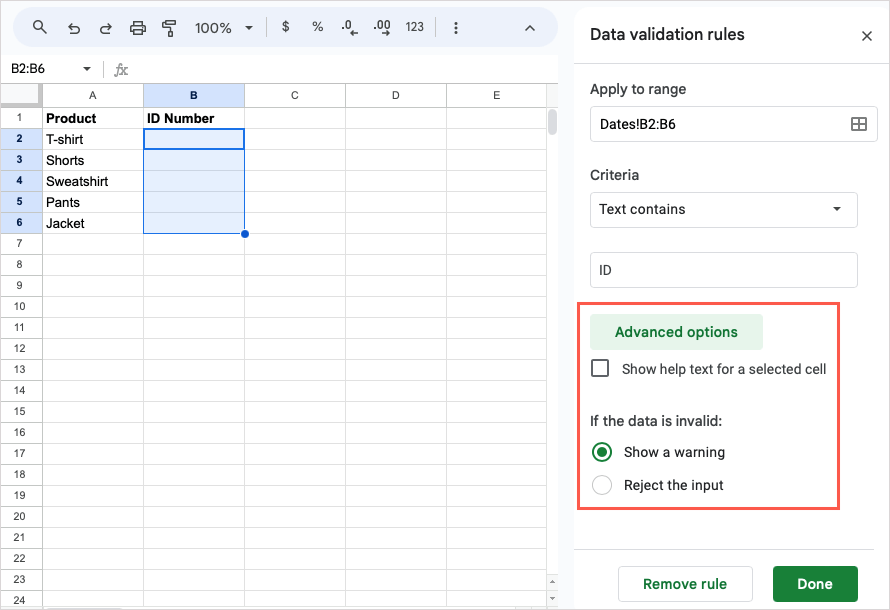Undo the last action
The height and width of the screenshot is (610, 890).
pyautogui.click(x=73, y=27)
